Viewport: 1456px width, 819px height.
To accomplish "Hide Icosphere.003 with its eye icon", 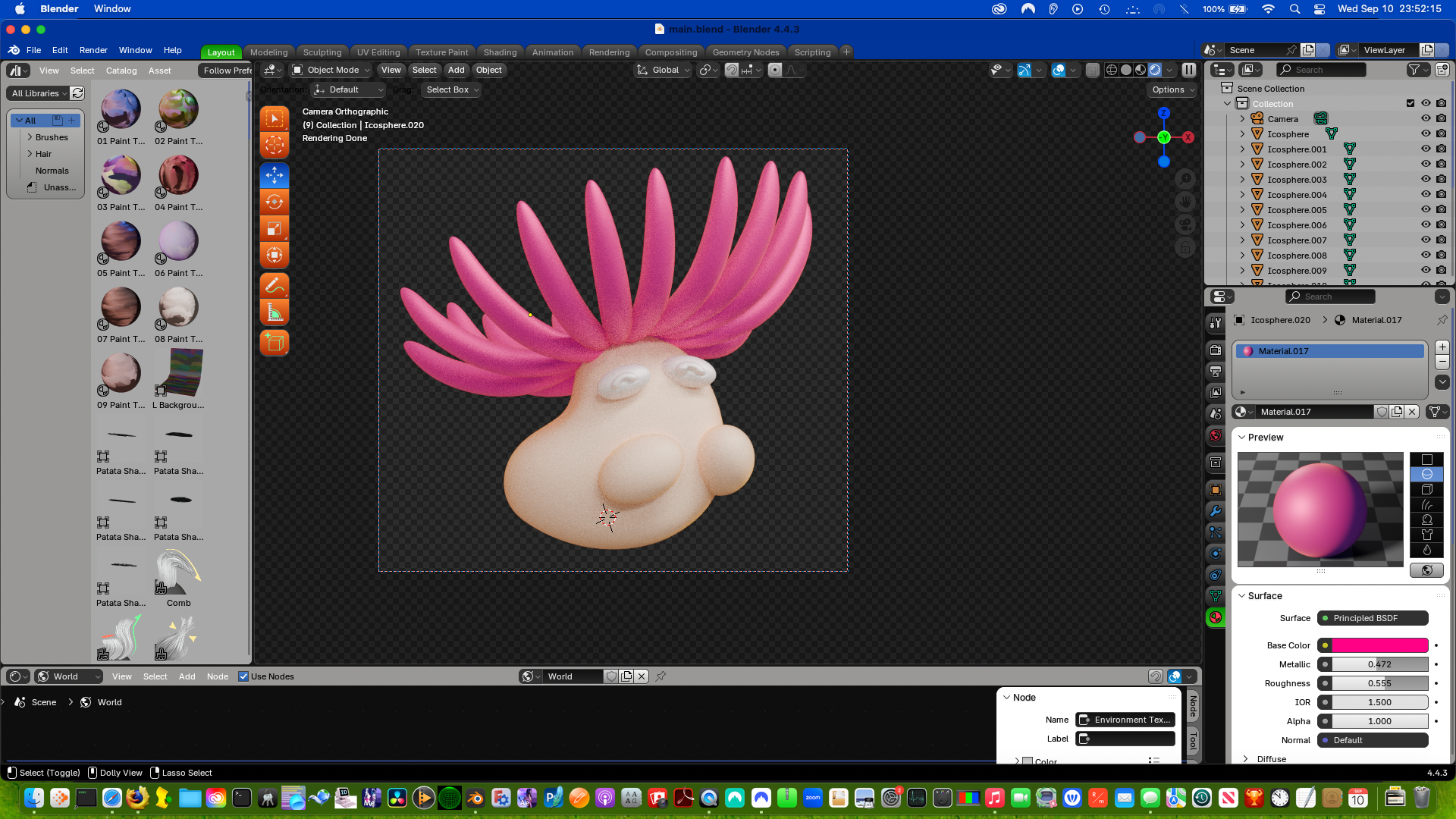I will [x=1426, y=179].
